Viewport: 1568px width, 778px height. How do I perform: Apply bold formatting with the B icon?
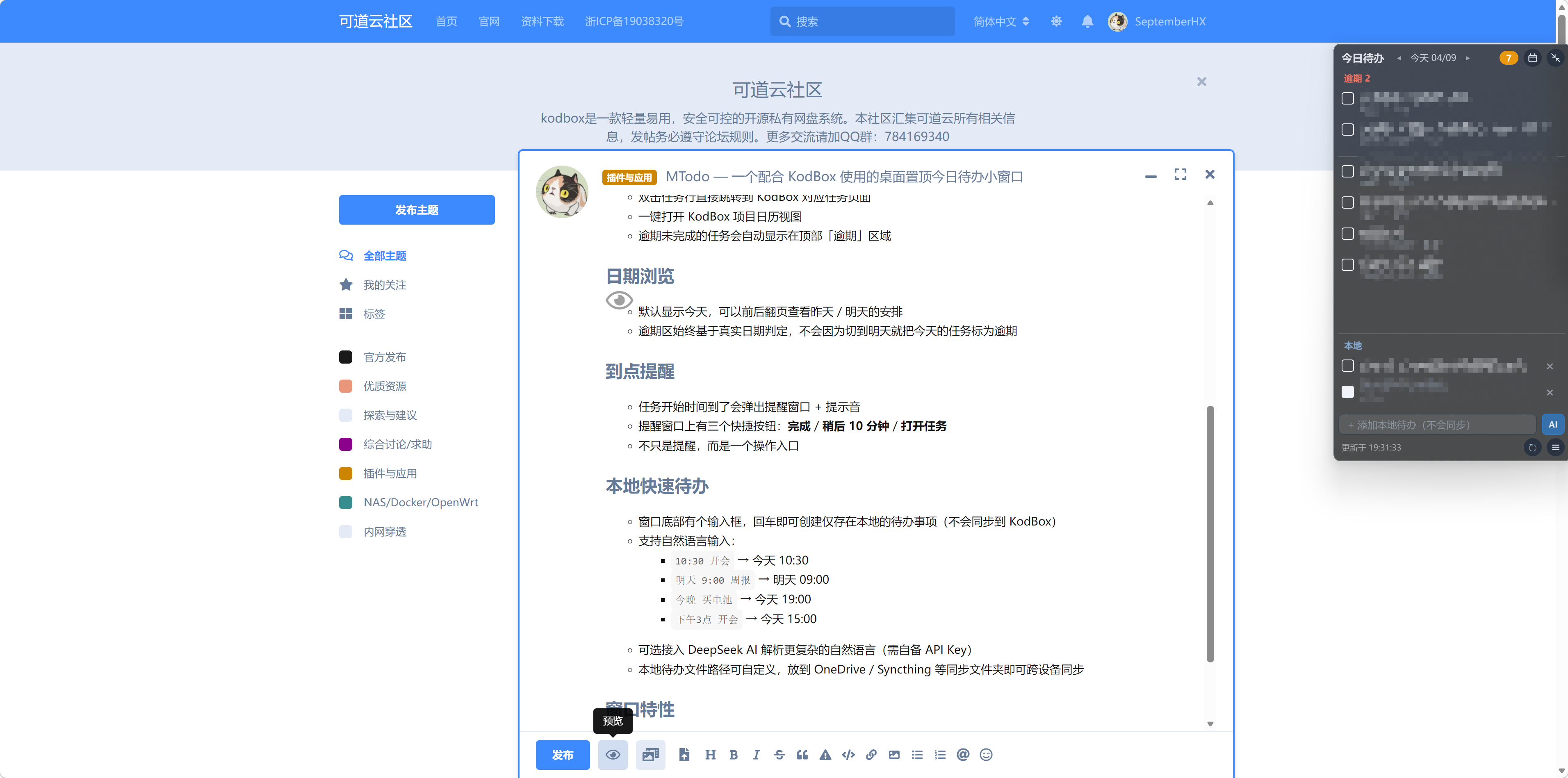(x=734, y=755)
